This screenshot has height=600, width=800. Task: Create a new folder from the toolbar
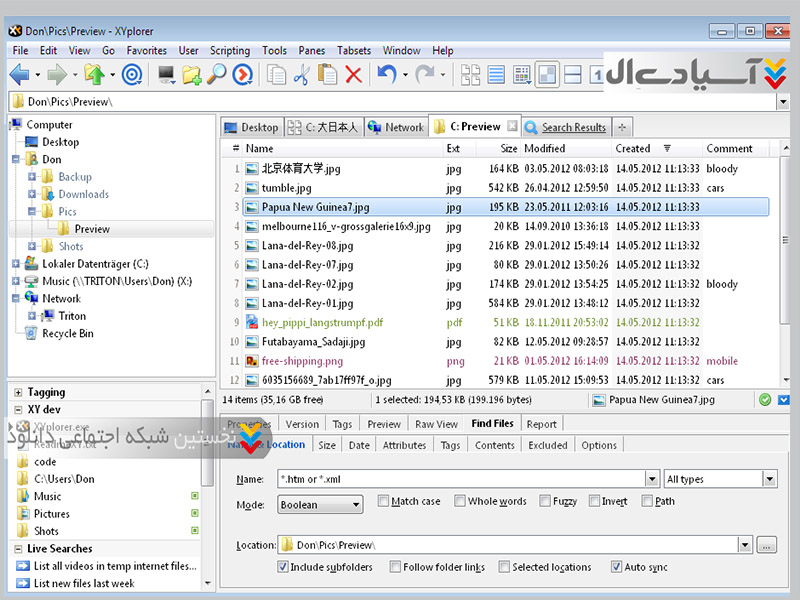coord(192,74)
